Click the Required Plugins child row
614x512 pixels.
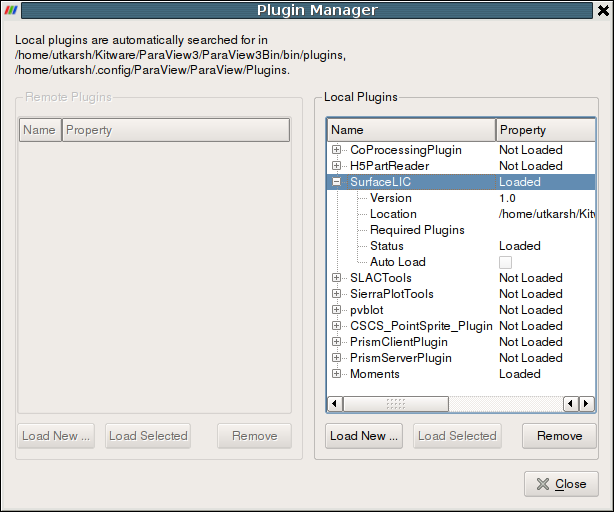pyautogui.click(x=461, y=230)
